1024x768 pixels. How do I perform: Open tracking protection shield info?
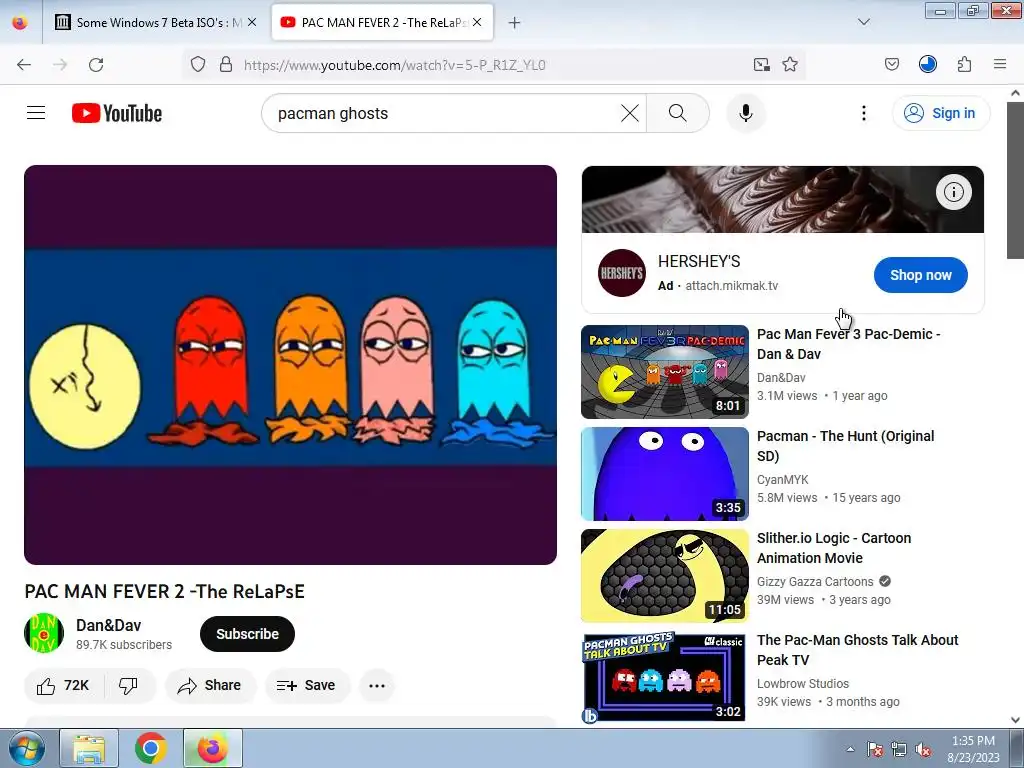(198, 65)
